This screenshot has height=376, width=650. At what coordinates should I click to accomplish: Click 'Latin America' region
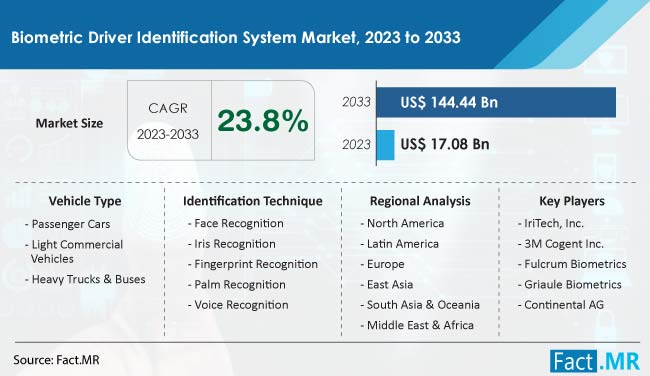point(400,244)
